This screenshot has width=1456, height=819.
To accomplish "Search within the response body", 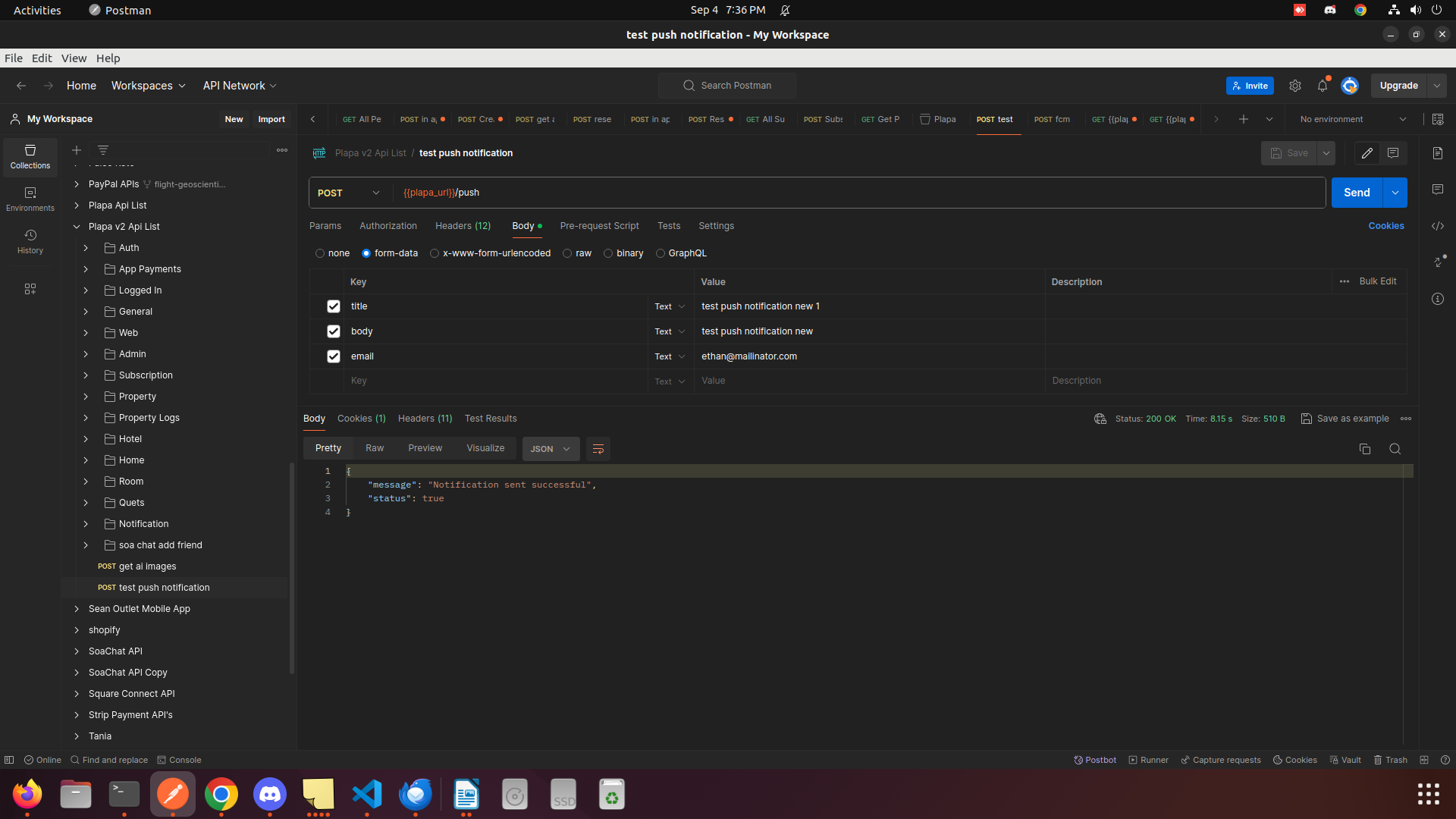I will 1395,449.
